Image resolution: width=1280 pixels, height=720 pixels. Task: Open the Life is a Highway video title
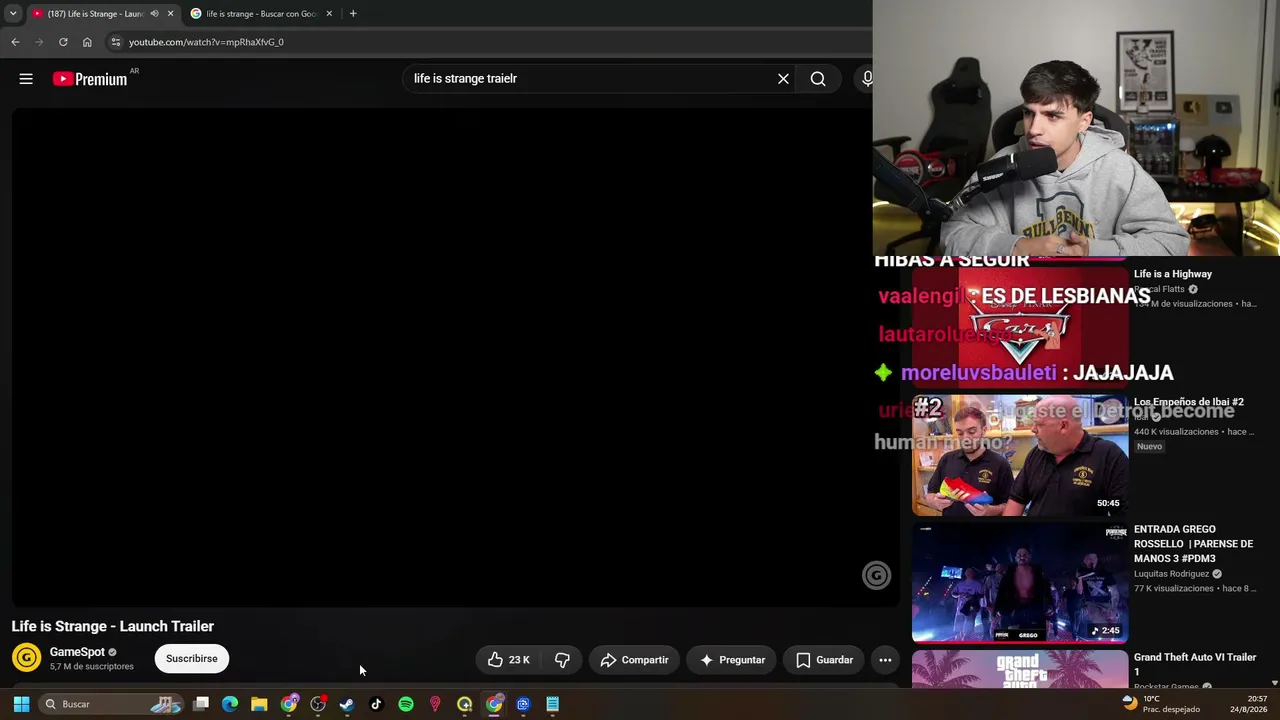click(1173, 274)
